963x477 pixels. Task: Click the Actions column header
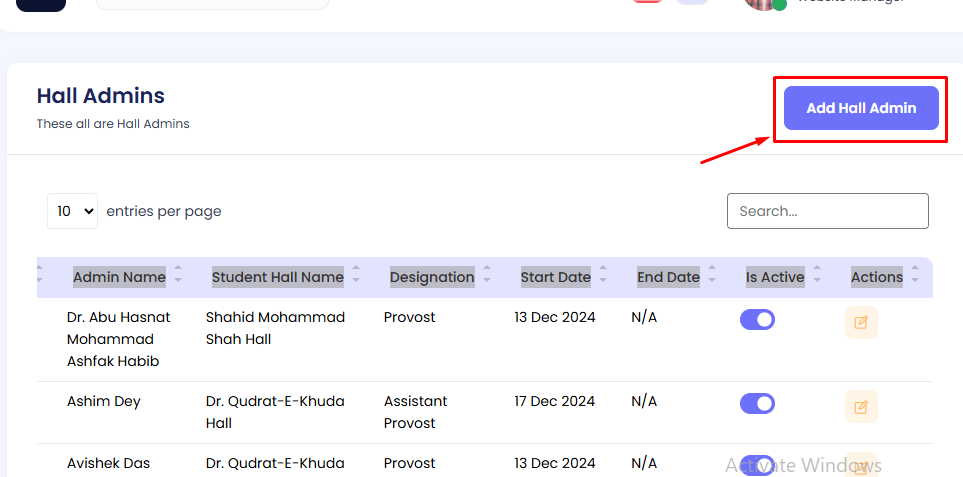click(x=876, y=277)
